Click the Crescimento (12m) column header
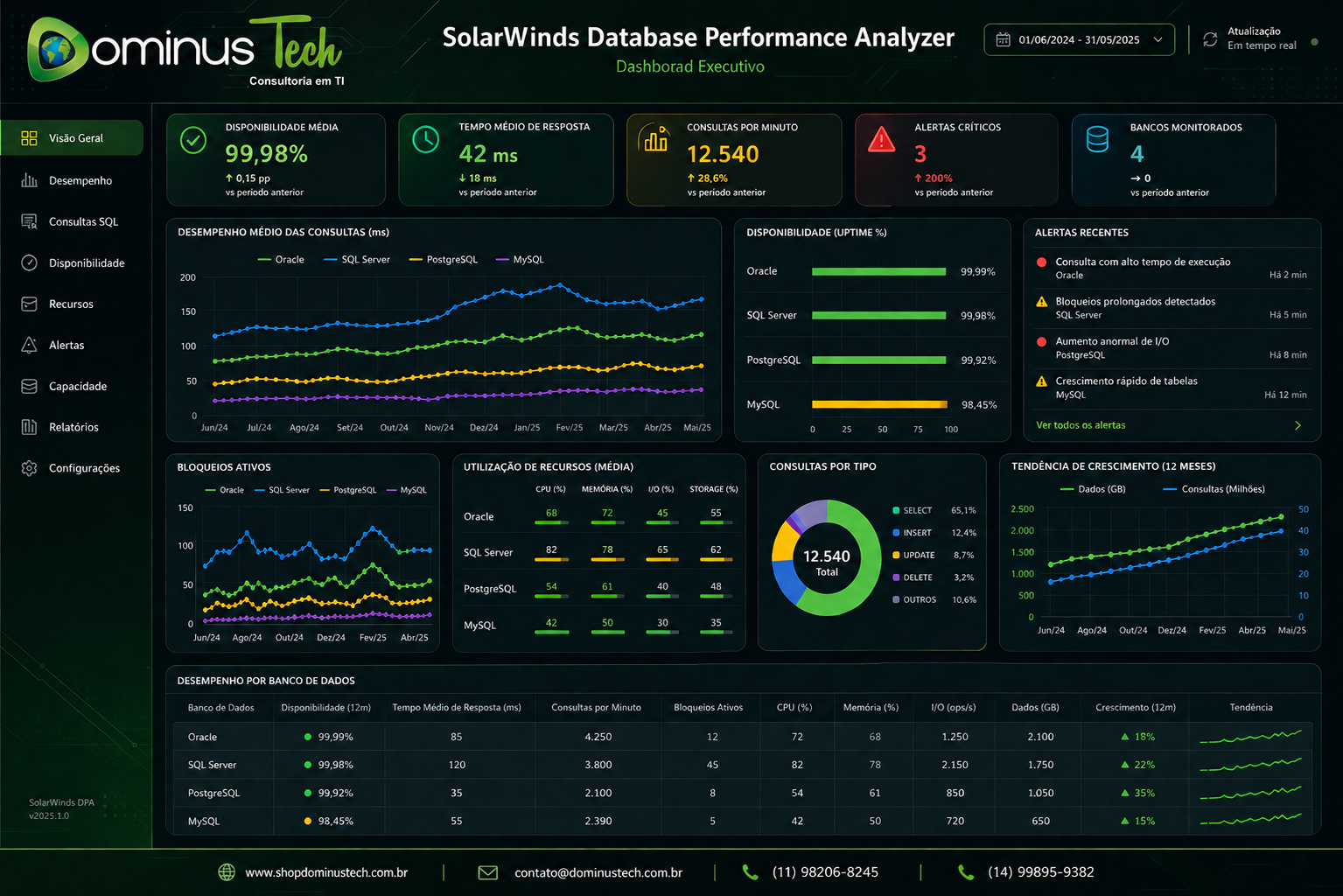The height and width of the screenshot is (896, 1343). tap(1136, 707)
